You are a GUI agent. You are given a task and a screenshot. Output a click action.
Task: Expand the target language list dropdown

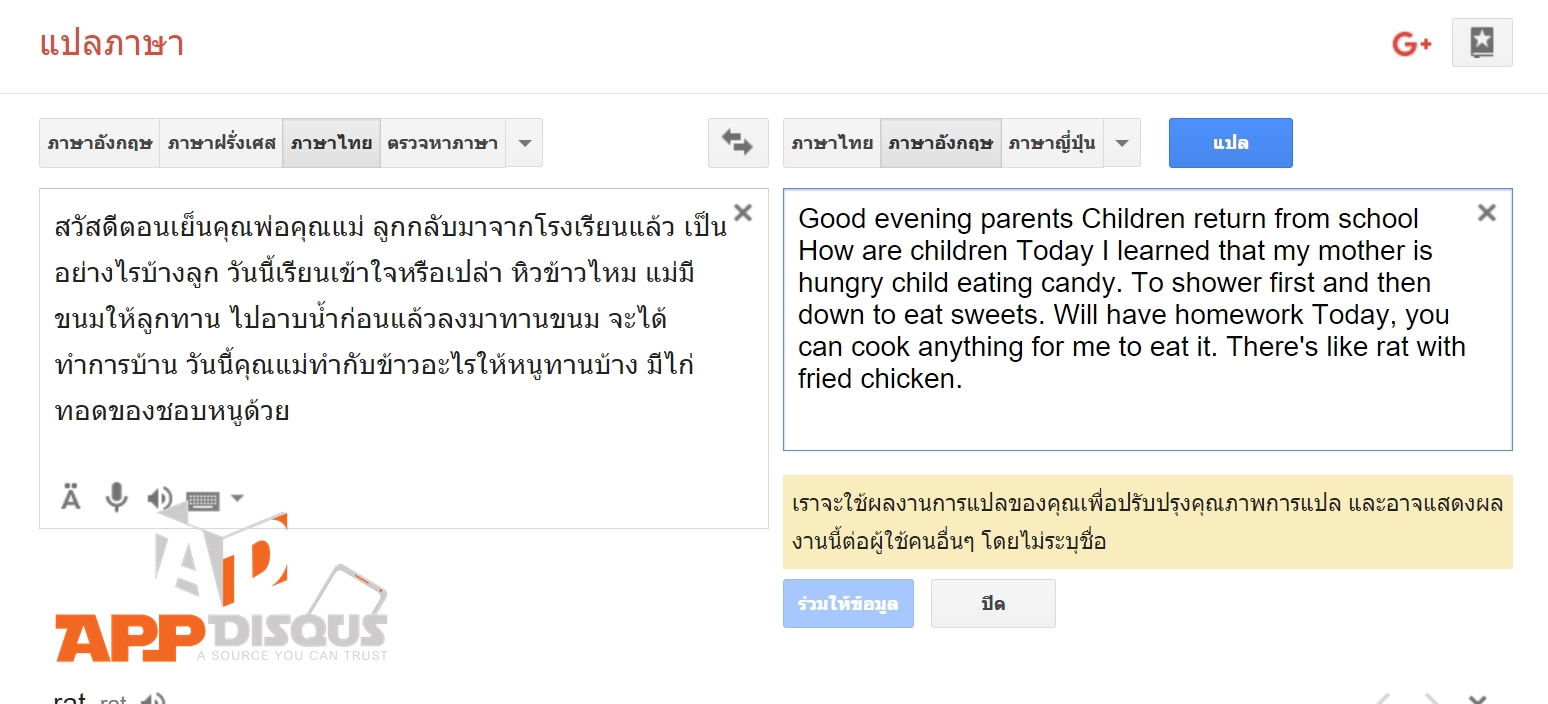coord(1122,142)
